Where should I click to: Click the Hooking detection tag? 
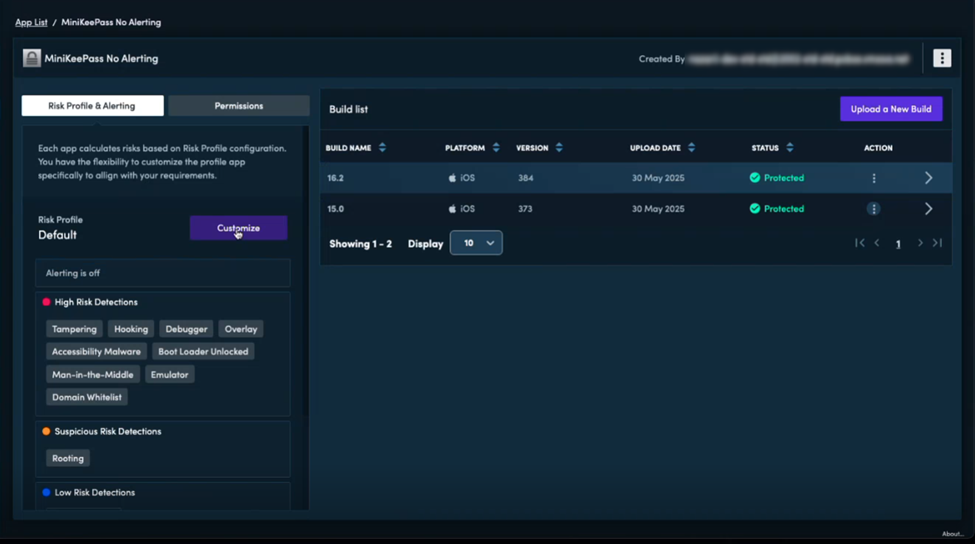131,329
